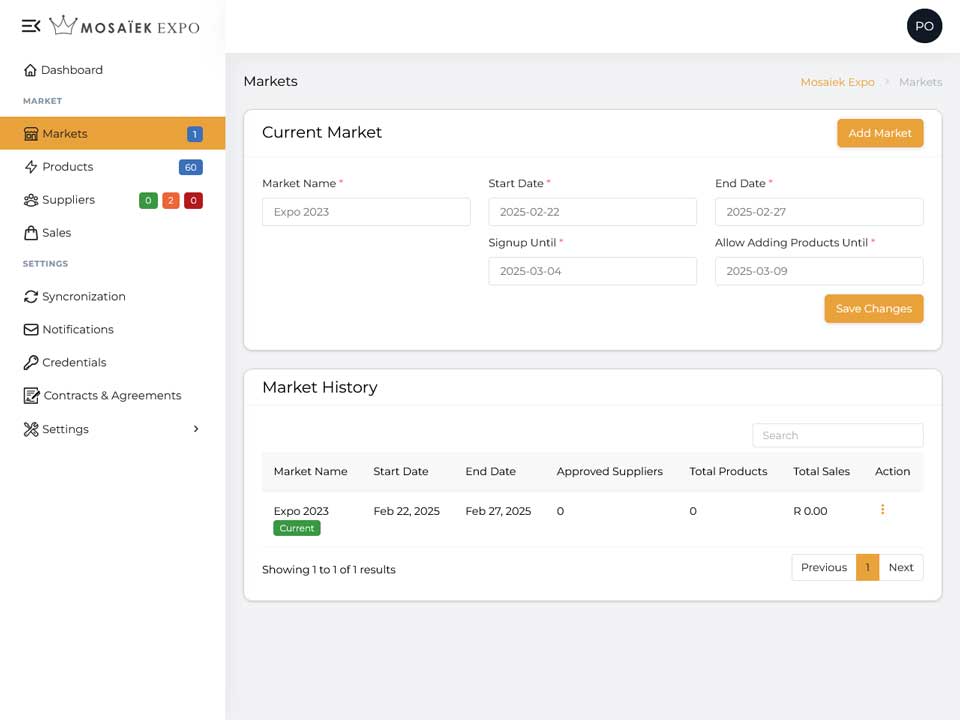Sort by the Total Sales column header
The height and width of the screenshot is (720, 960).
coord(821,471)
